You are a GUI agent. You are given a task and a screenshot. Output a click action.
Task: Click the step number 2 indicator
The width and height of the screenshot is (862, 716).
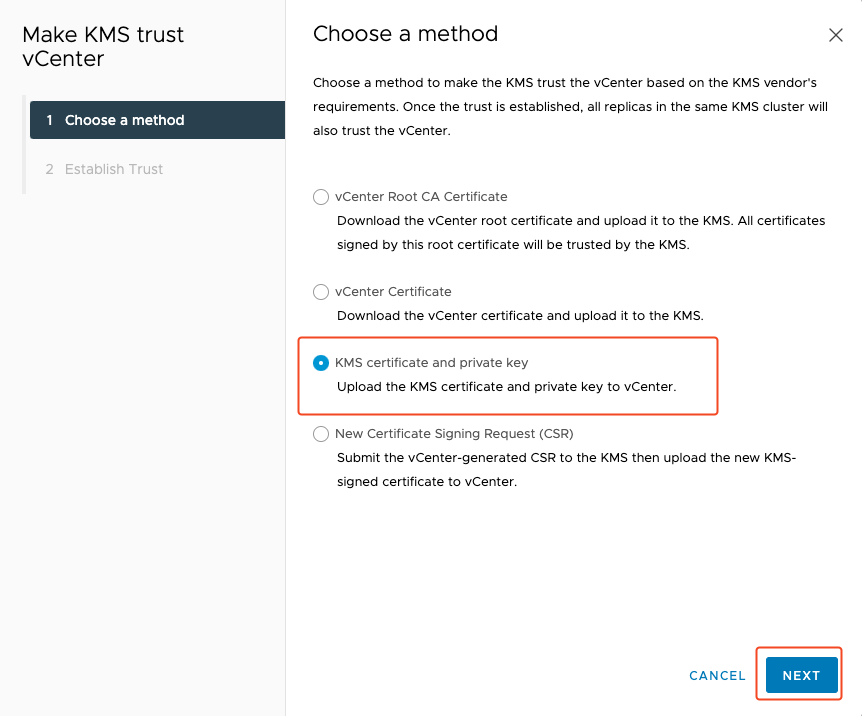pos(49,169)
